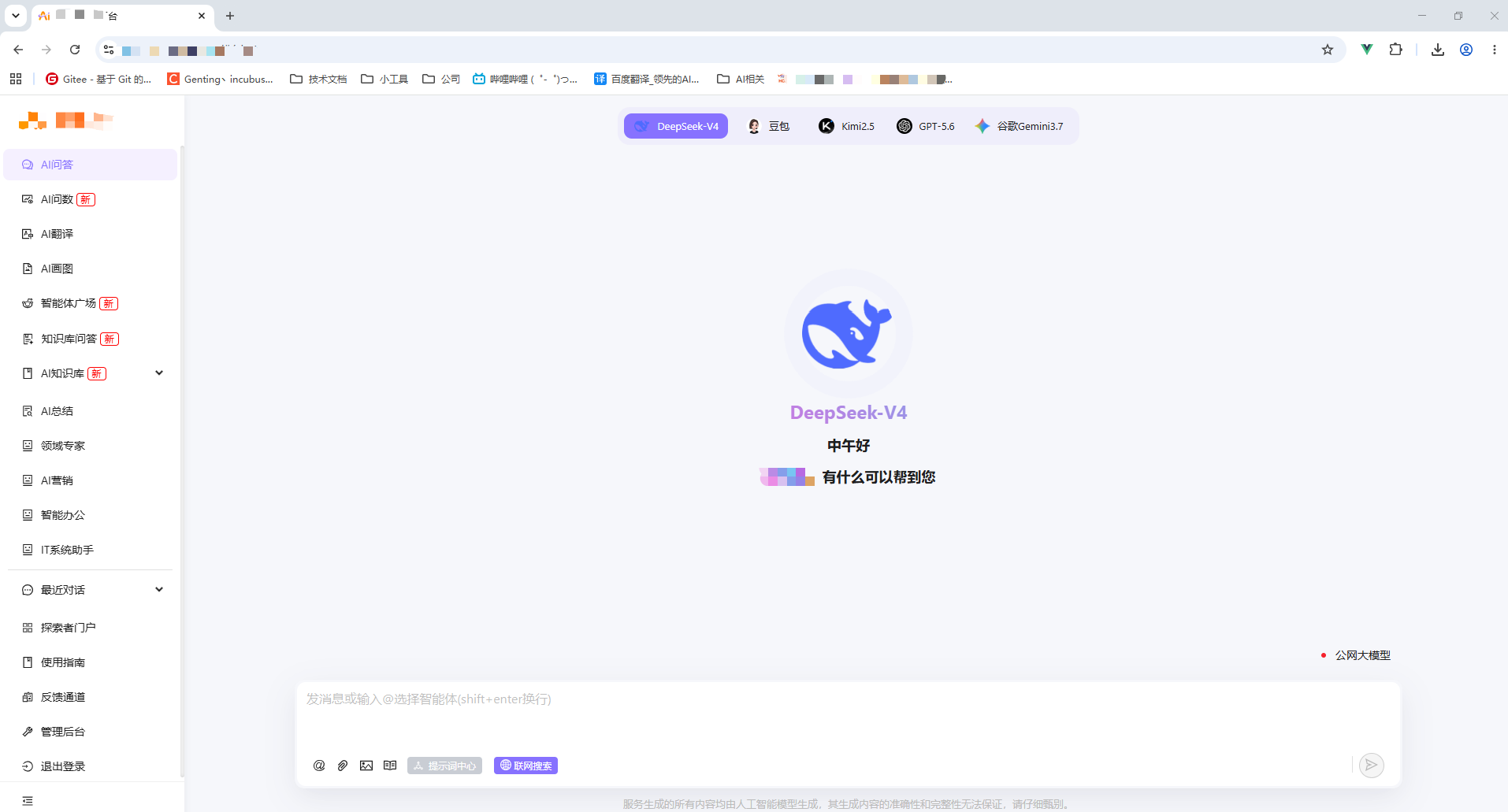The image size is (1508, 812).
Task: Close the current browser tab
Action: [x=202, y=16]
